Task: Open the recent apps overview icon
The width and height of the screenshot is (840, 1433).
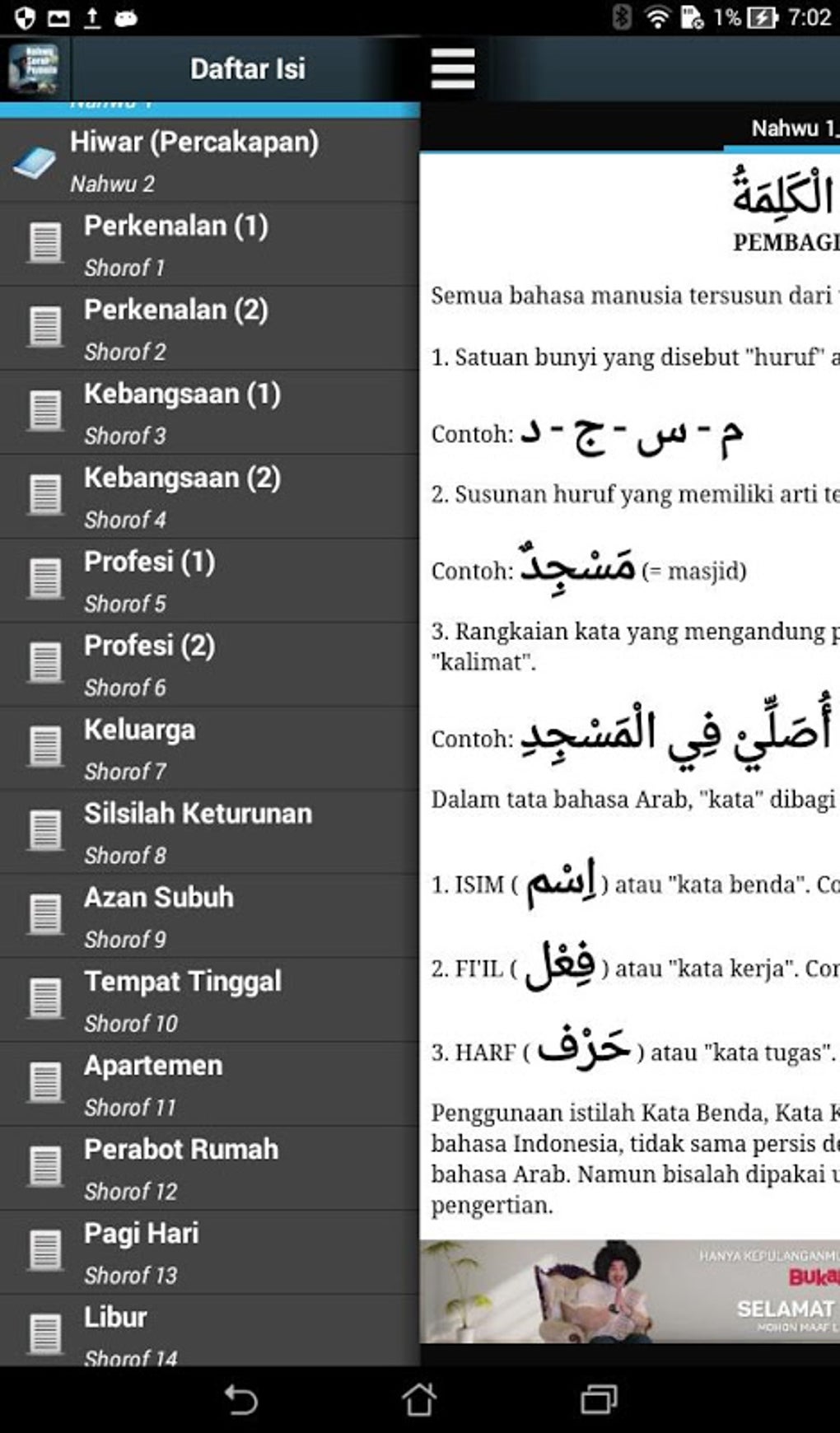Action: 599,1399
